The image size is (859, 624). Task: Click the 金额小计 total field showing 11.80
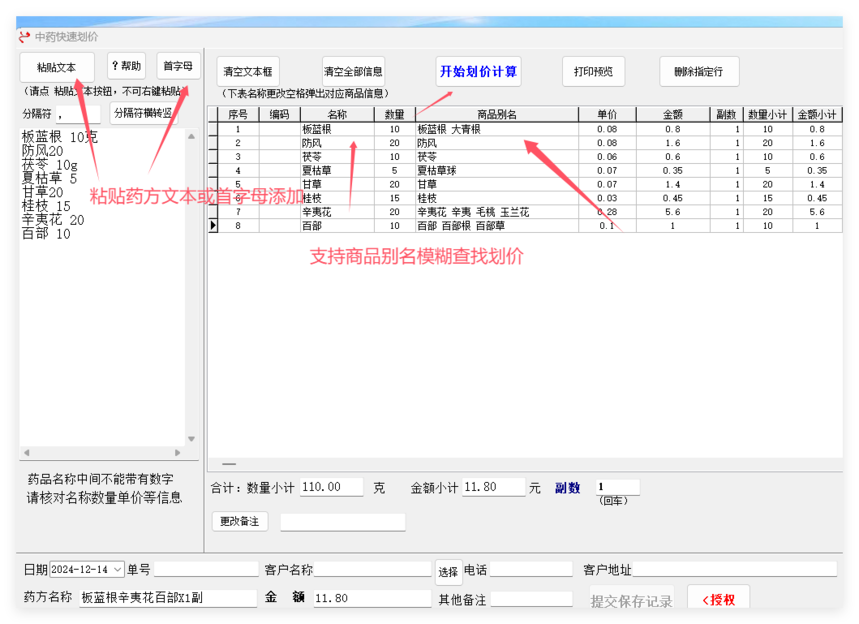point(494,487)
